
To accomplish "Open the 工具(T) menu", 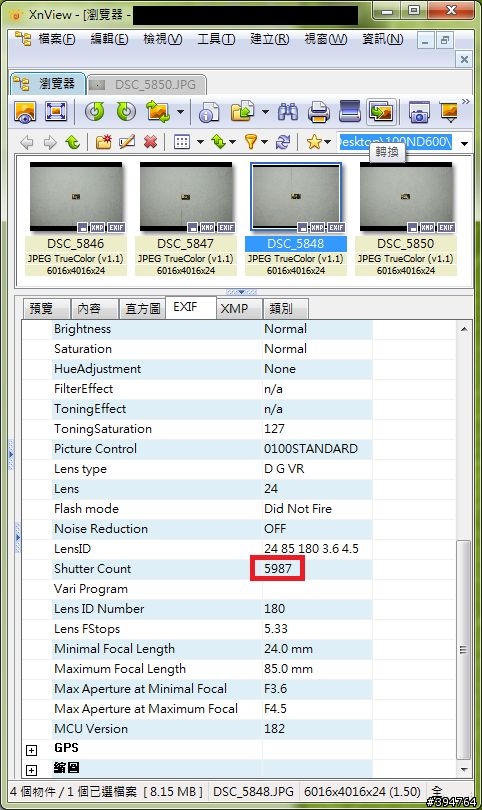I will coord(216,39).
